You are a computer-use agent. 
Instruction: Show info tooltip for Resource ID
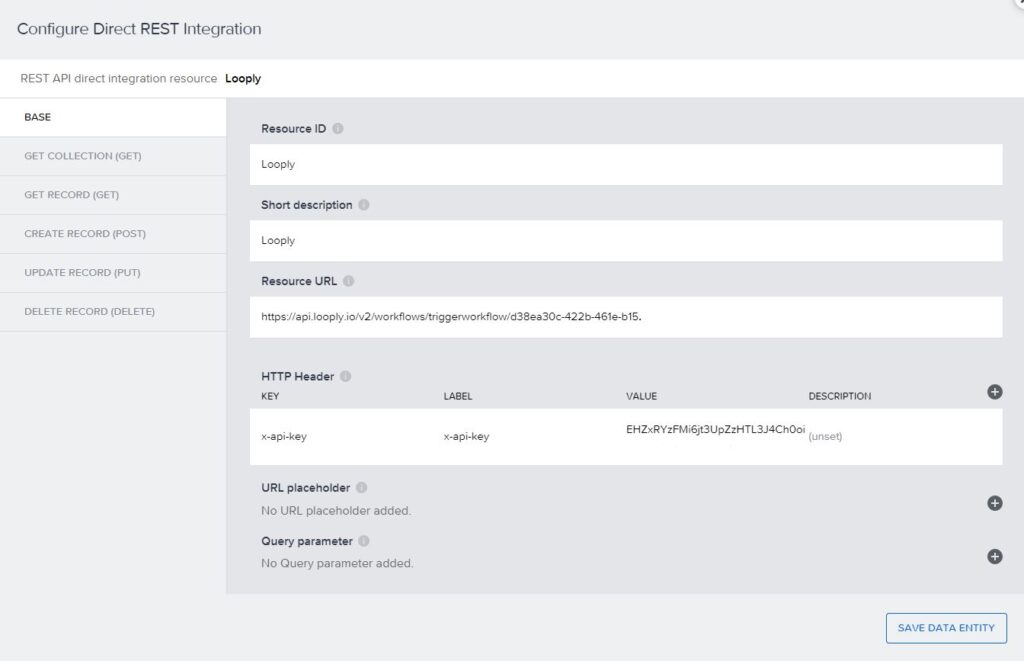[338, 129]
